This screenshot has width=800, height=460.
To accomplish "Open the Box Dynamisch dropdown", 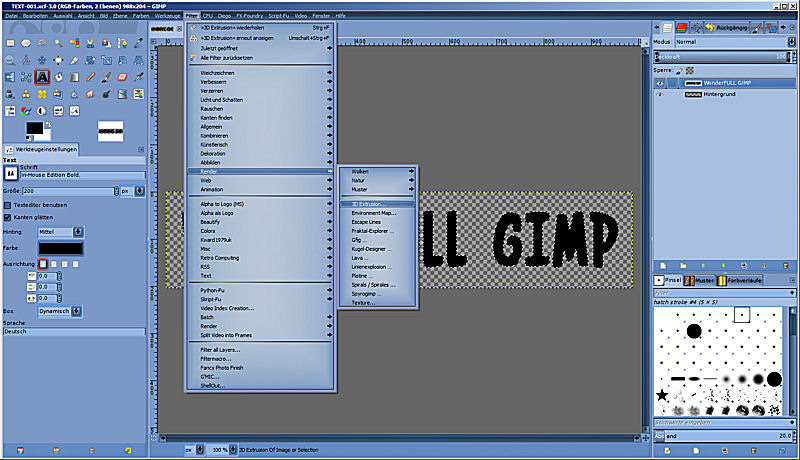I will [60, 311].
